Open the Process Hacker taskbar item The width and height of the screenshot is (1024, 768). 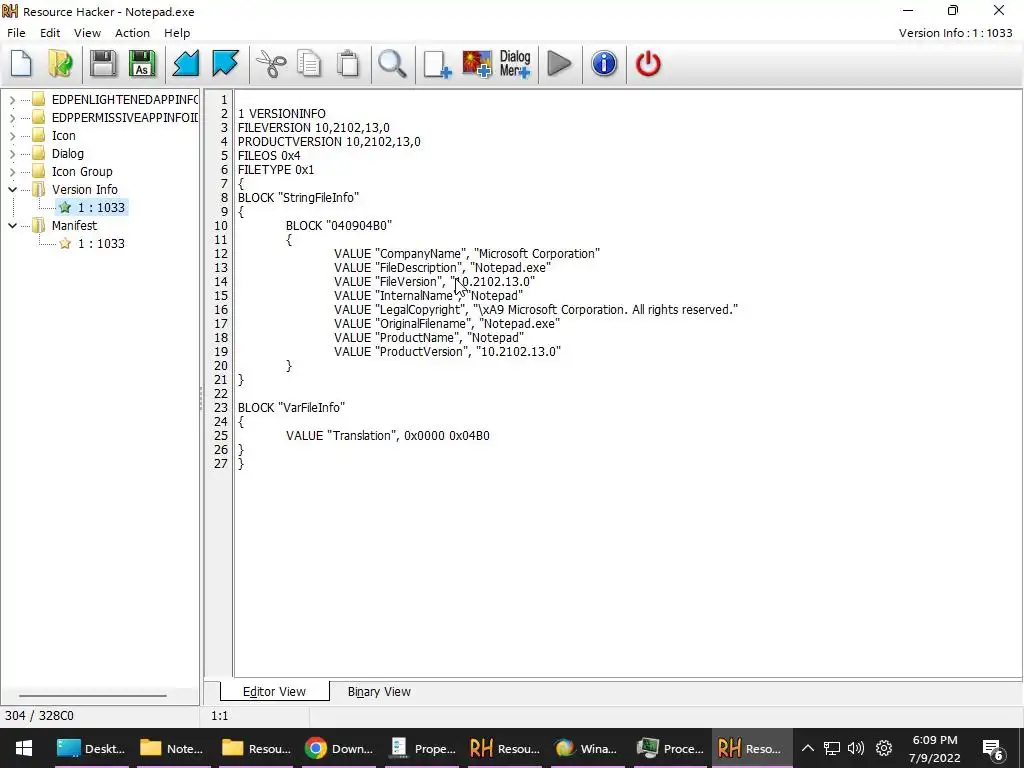pyautogui.click(x=671, y=748)
